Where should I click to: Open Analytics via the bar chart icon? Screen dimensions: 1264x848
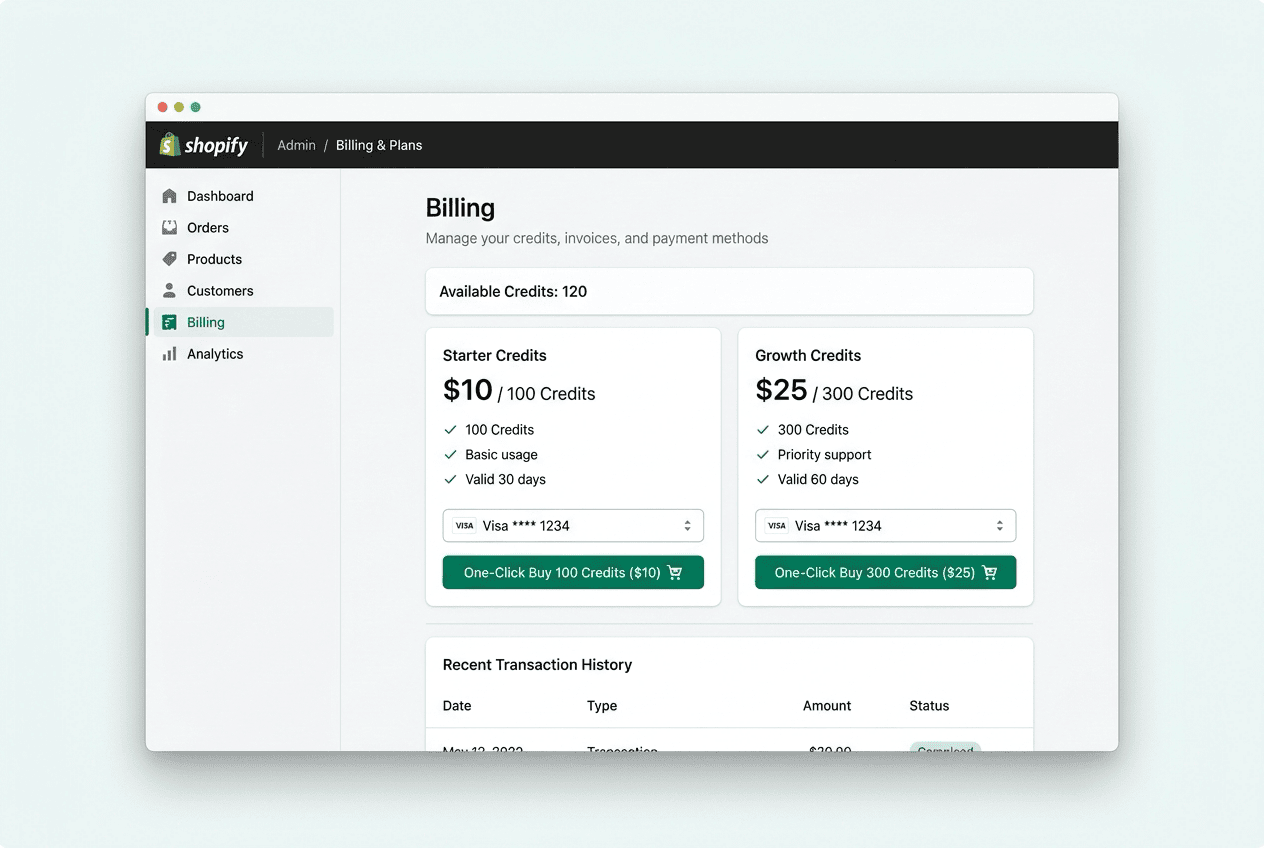pyautogui.click(x=169, y=353)
